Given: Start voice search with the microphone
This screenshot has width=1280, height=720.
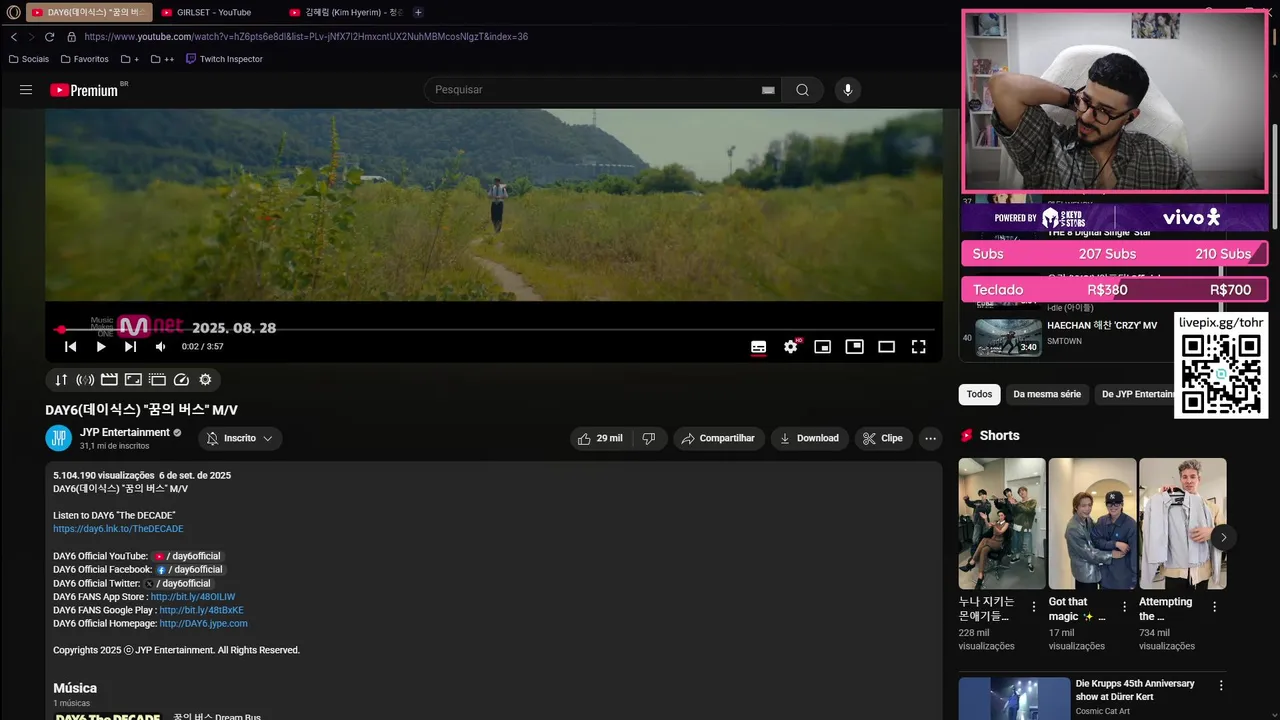Looking at the screenshot, I should click(x=848, y=90).
